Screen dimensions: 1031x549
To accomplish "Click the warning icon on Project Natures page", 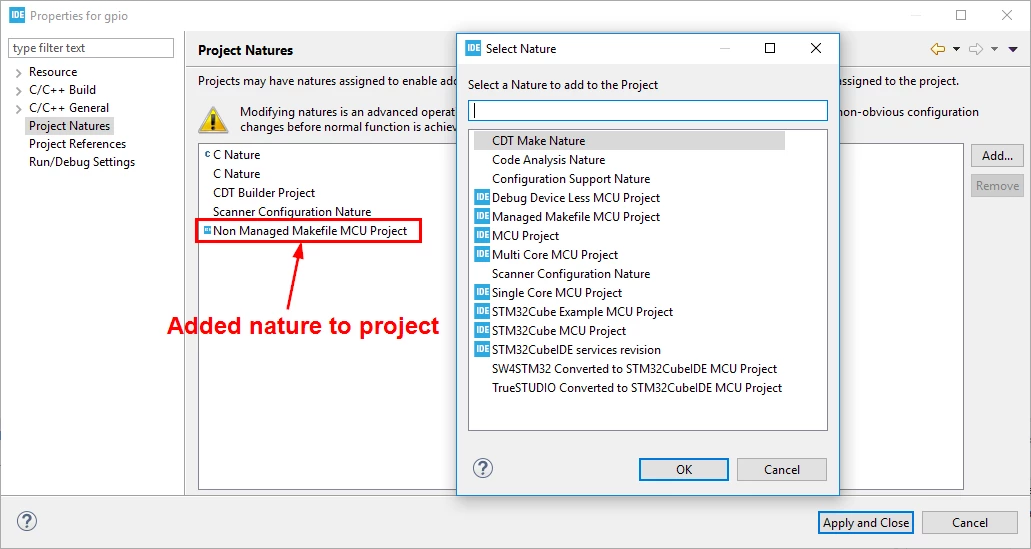I will pos(213,120).
